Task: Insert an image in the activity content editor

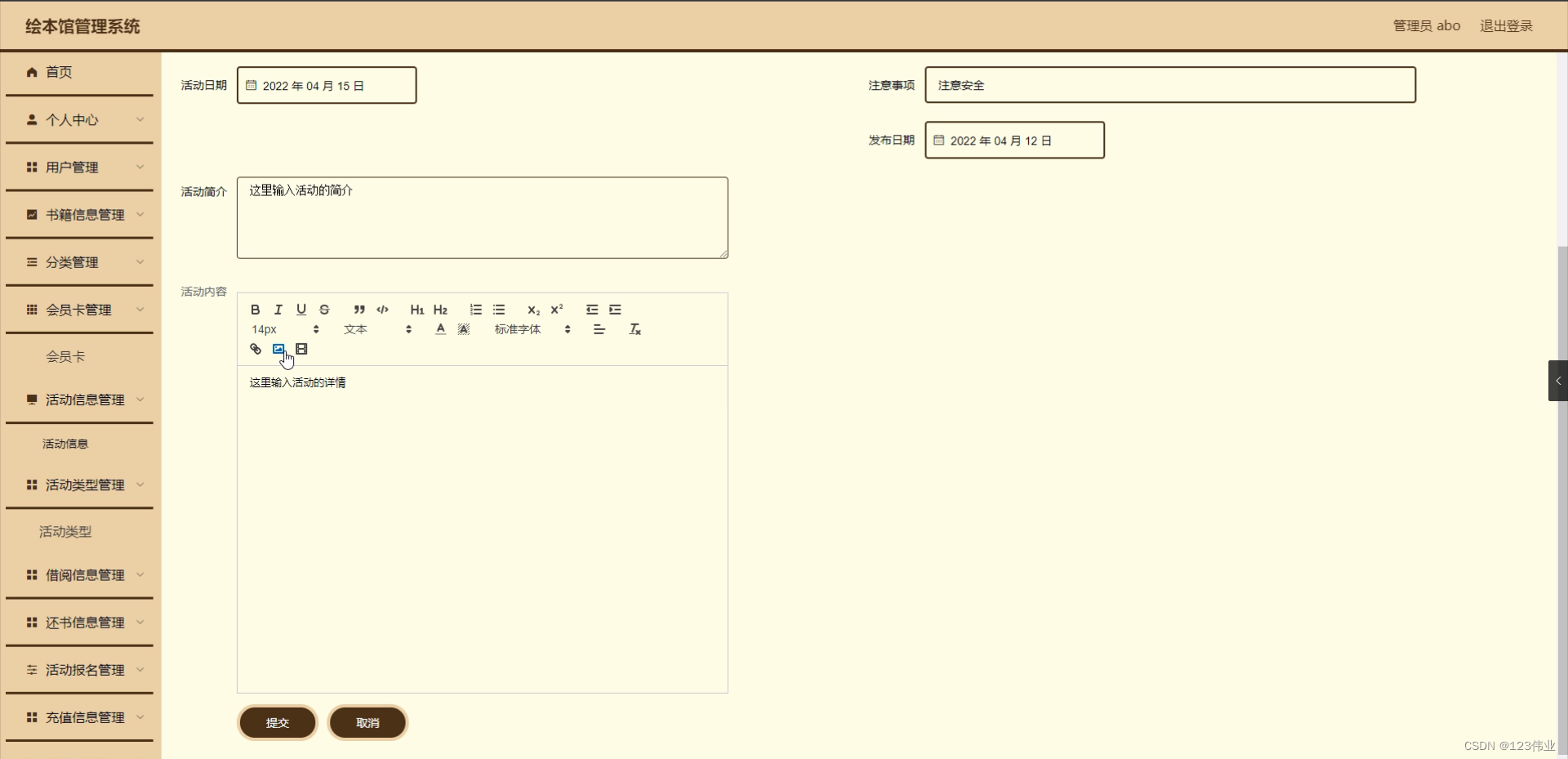Action: tap(278, 349)
